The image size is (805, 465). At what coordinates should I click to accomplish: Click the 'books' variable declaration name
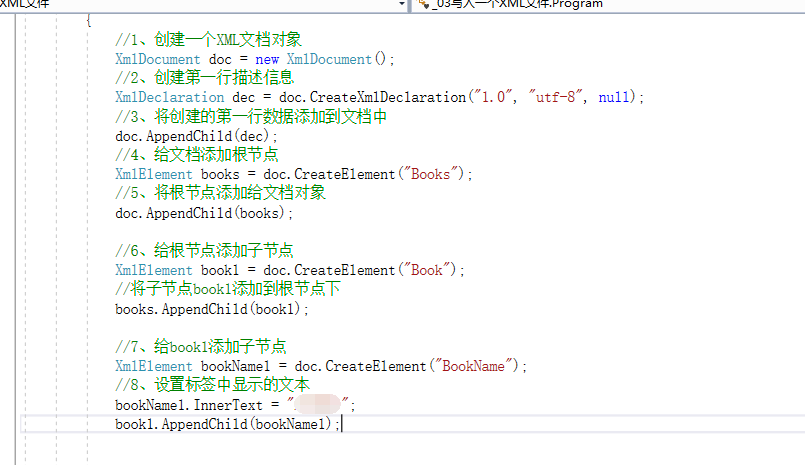pos(220,175)
